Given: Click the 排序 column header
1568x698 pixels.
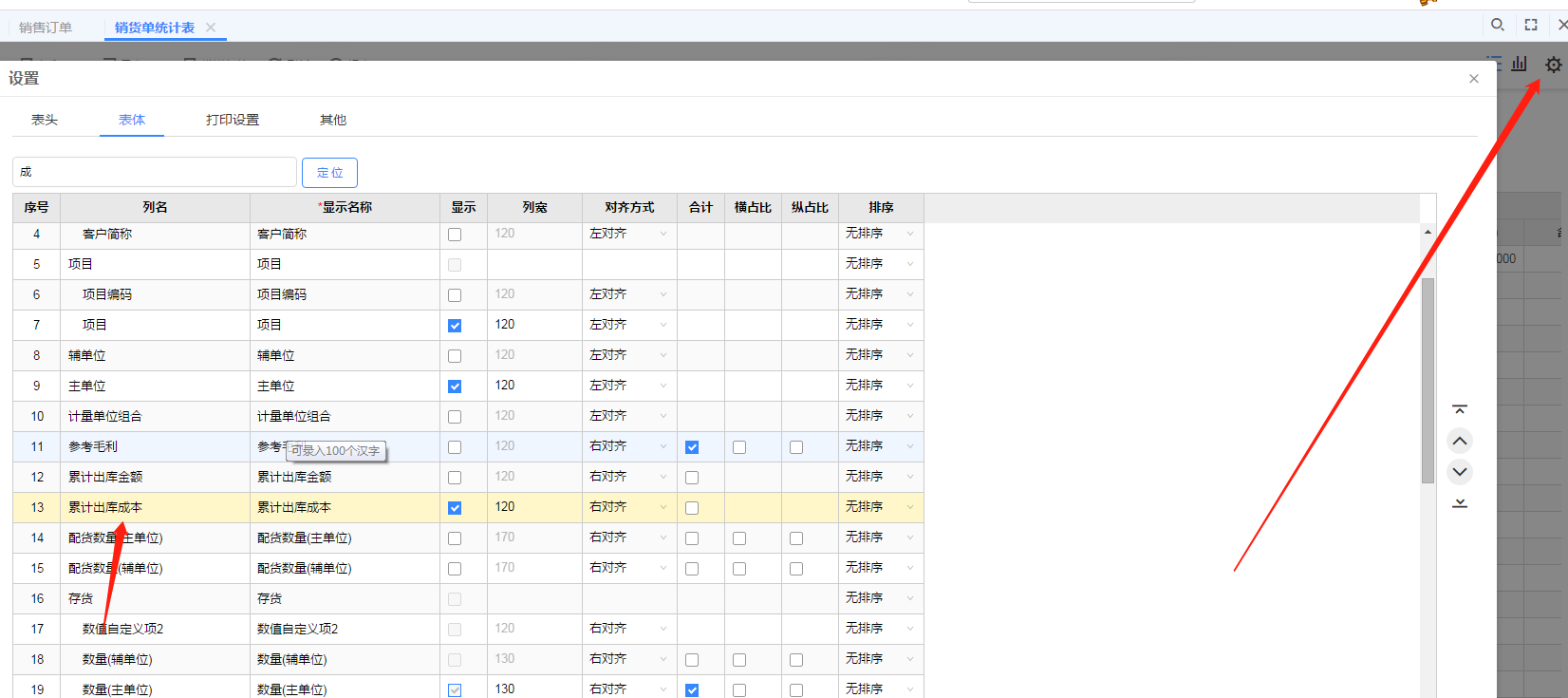Looking at the screenshot, I should pyautogui.click(x=881, y=207).
